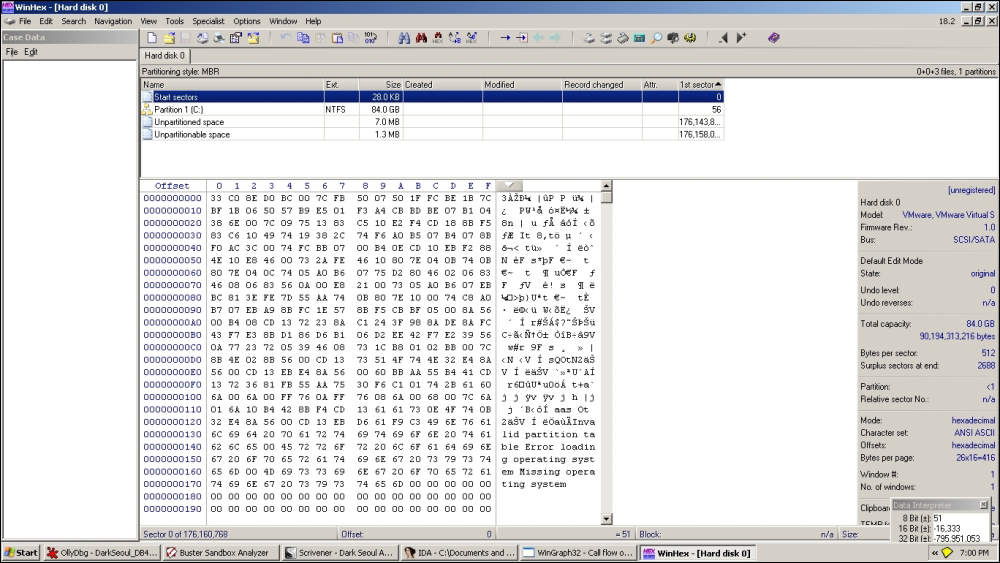Sort by the 1st sector column header
1000x563 pixels.
(x=700, y=84)
